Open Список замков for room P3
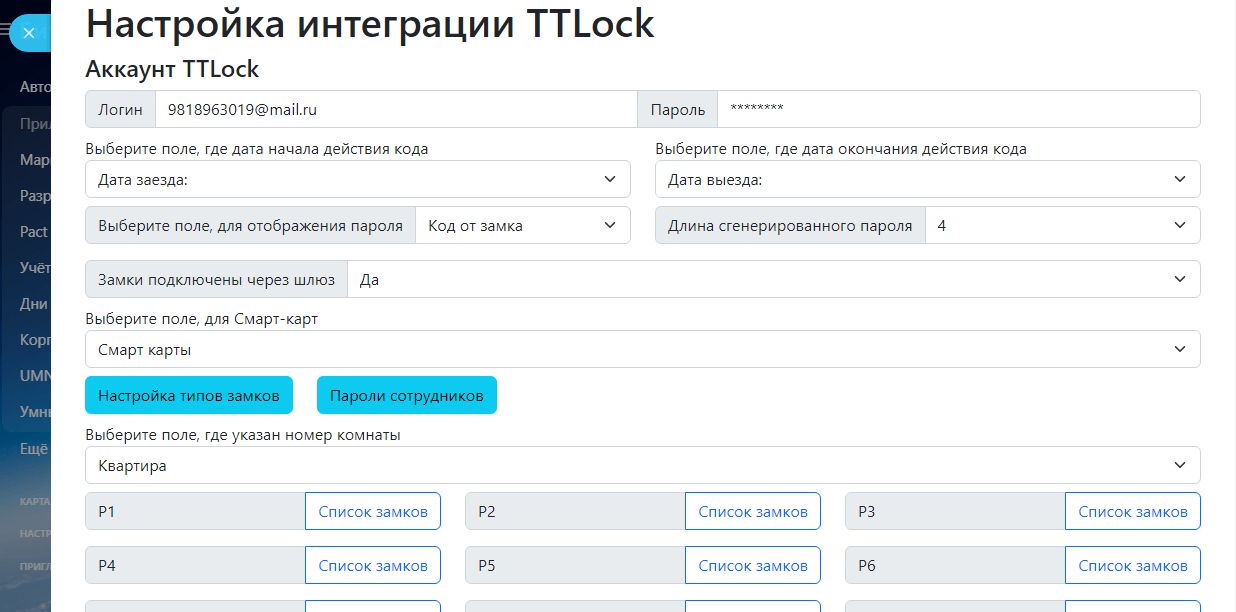 click(1132, 512)
